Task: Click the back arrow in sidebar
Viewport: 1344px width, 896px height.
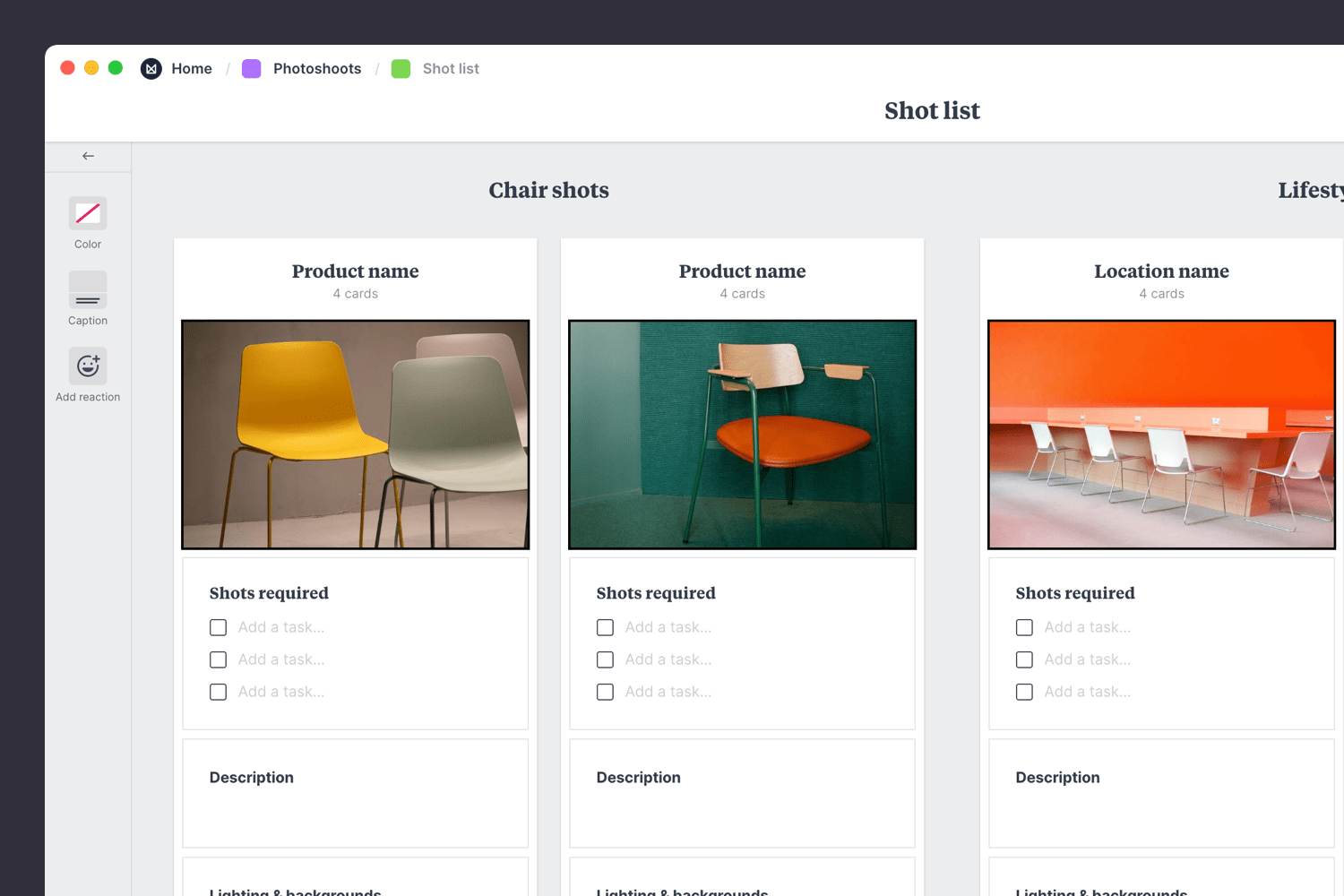Action: point(88,156)
